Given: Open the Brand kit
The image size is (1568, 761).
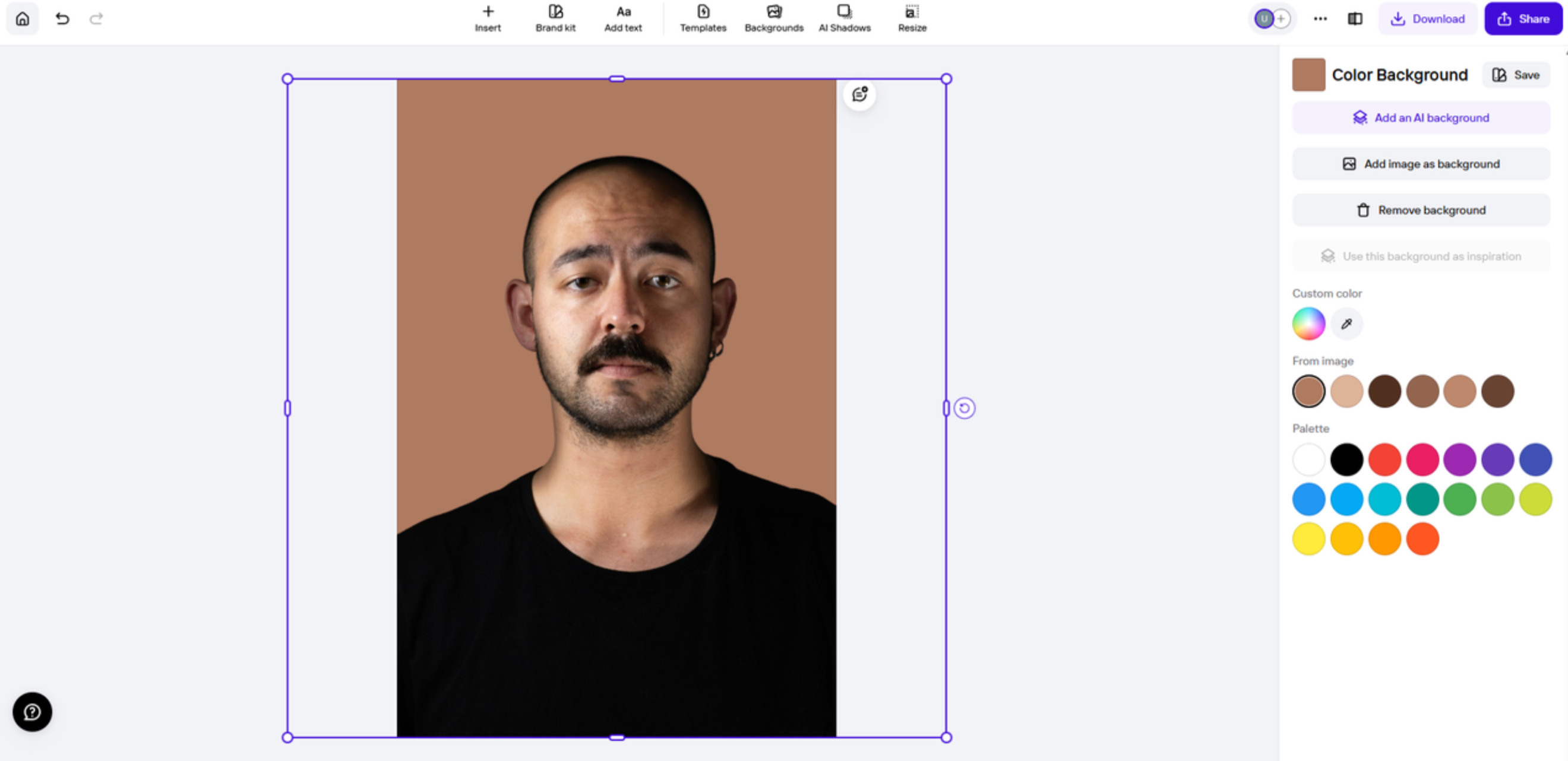Looking at the screenshot, I should 555,18.
